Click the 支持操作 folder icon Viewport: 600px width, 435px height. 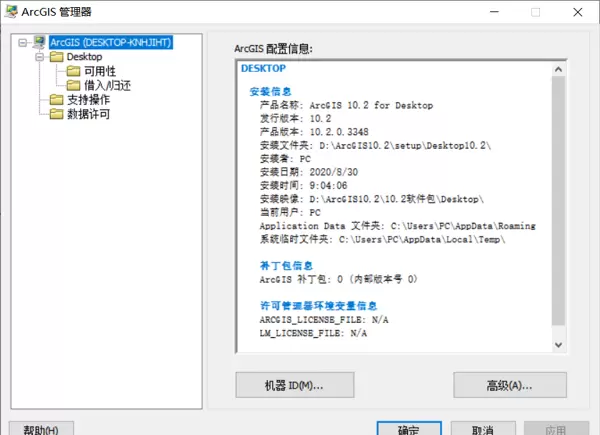coord(57,99)
